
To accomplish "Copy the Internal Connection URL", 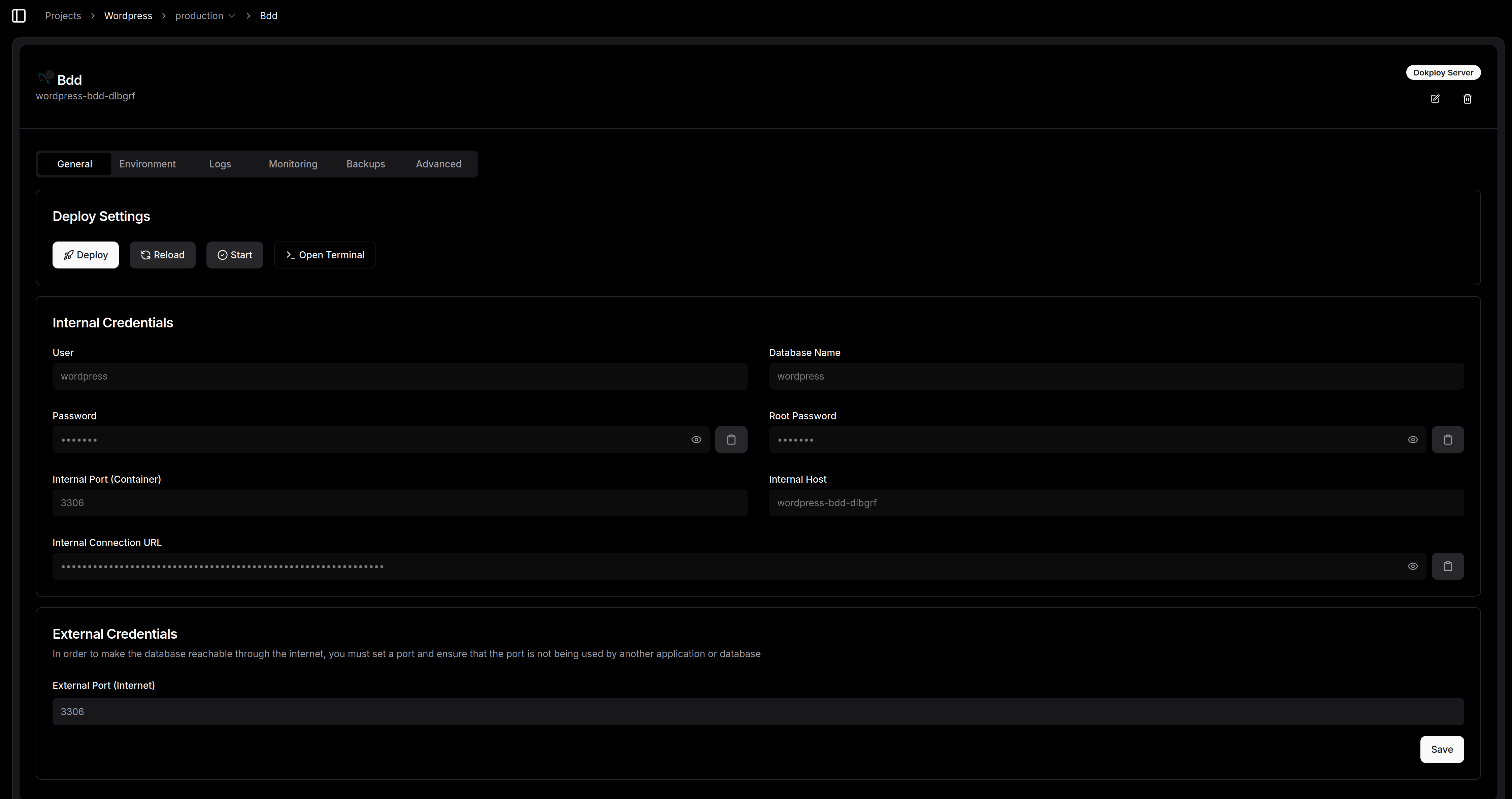I will [x=1447, y=567].
